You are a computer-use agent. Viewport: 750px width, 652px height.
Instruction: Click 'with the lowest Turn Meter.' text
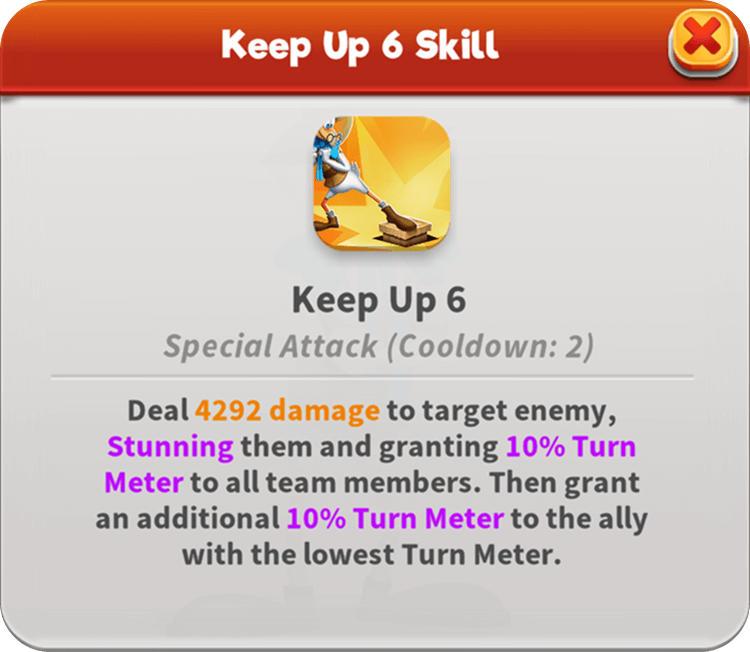coord(372,555)
